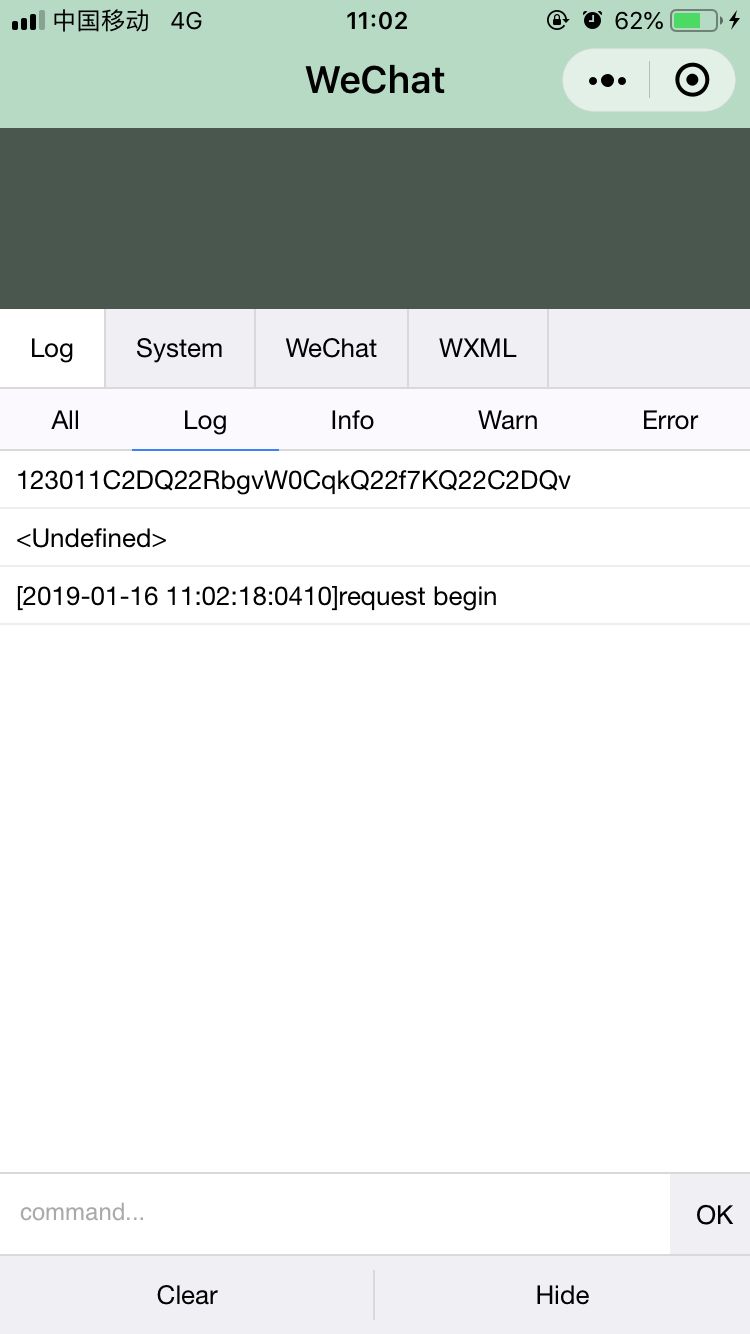The image size is (750, 1334).
Task: Show only Info level logs
Action: click(352, 420)
